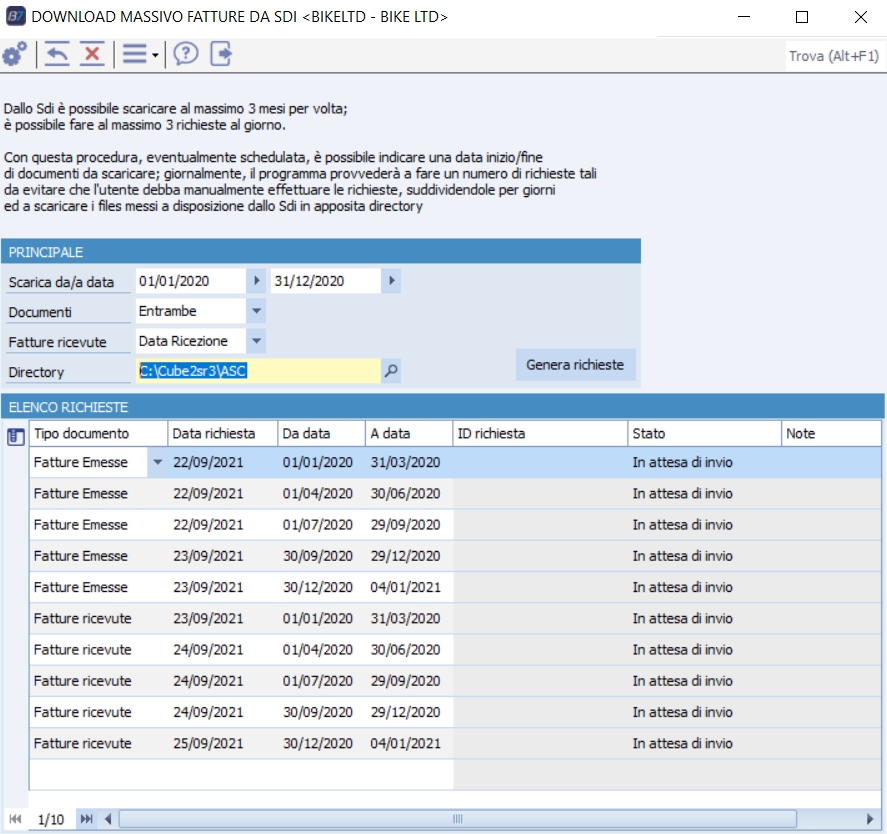
Task: Expand the Fatture ricevute dropdown
Action: [256, 342]
